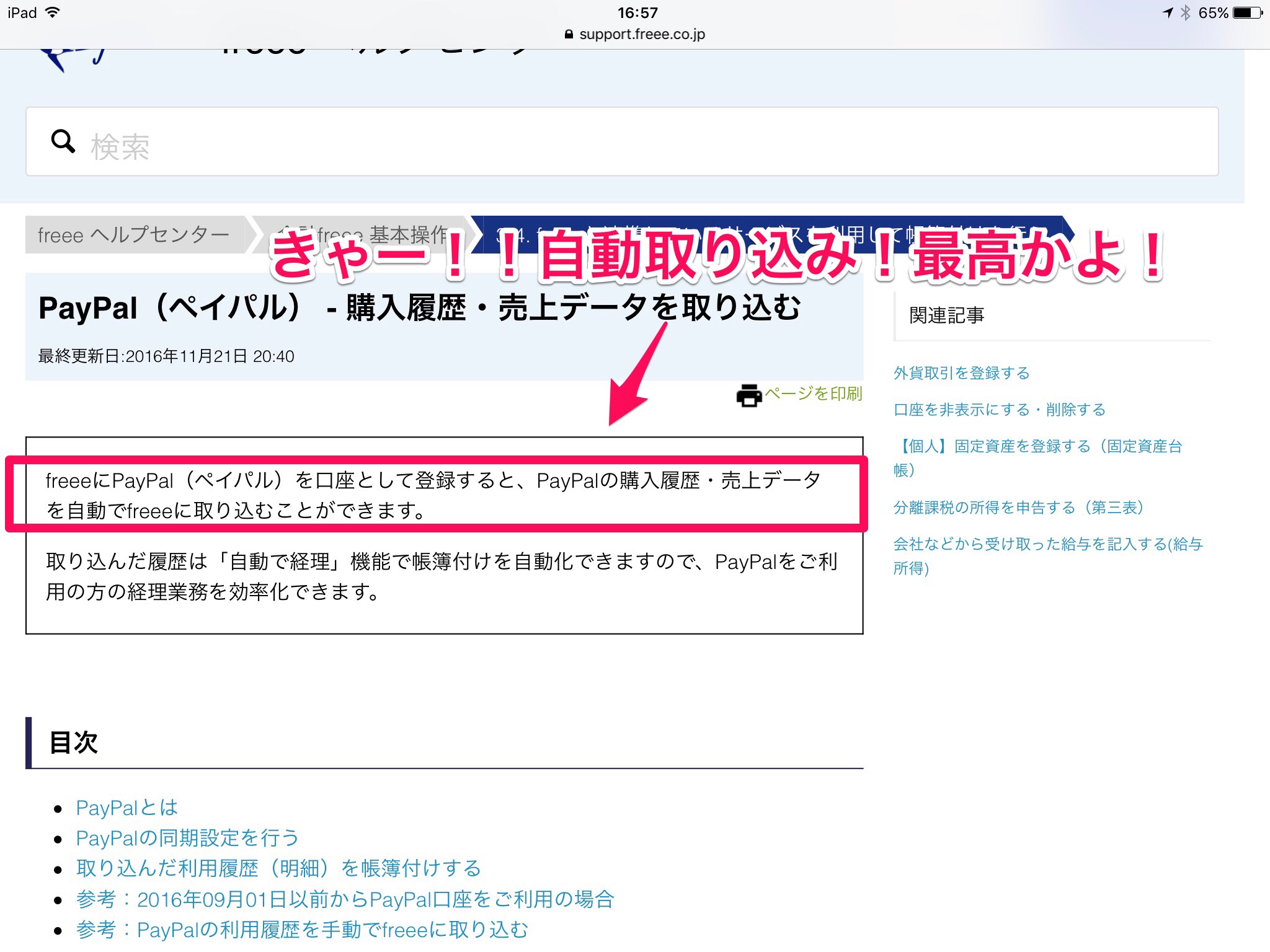
Task: Tap the location arrow status icon
Action: [1167, 13]
